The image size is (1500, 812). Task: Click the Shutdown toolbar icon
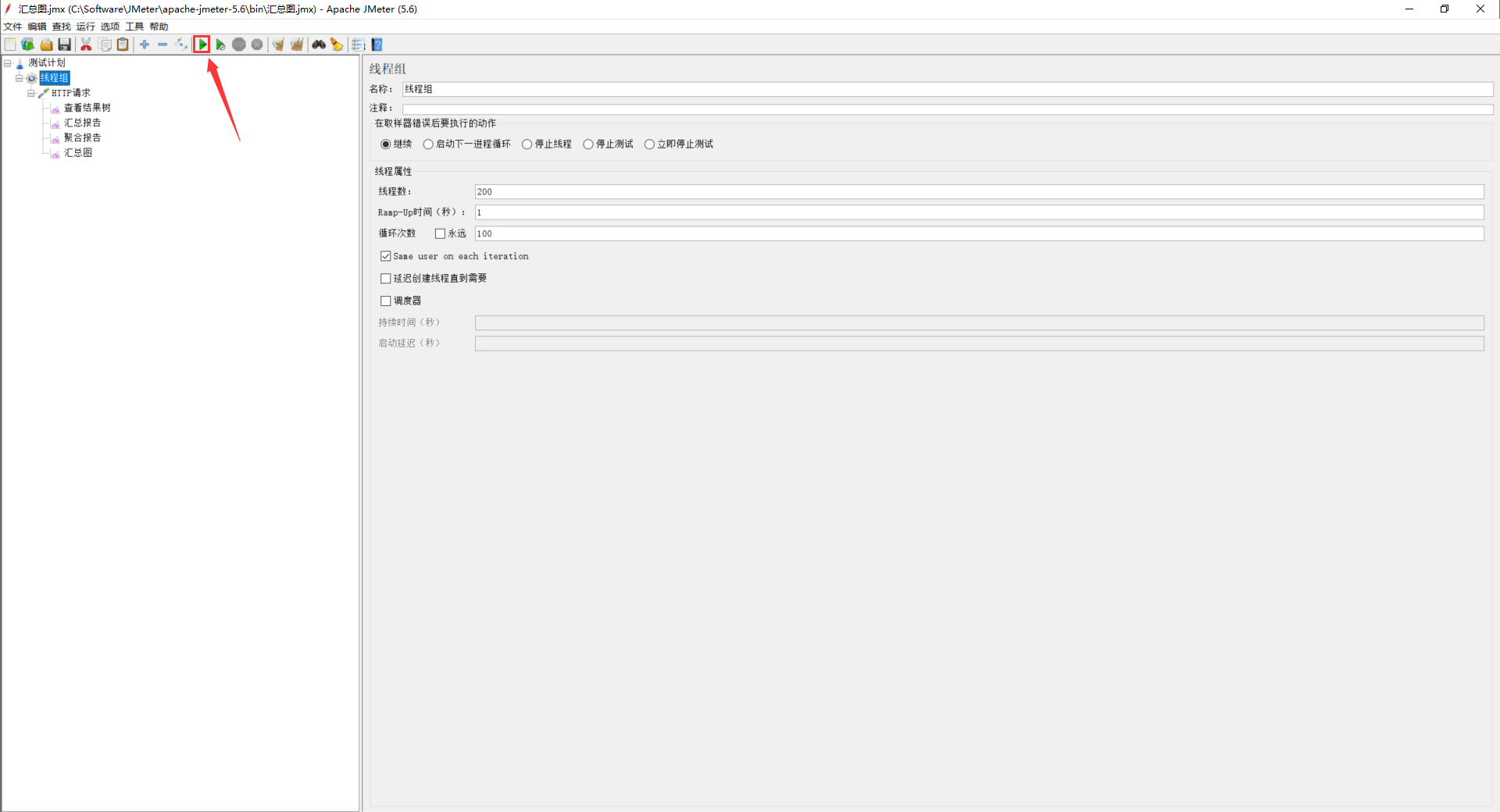point(257,45)
